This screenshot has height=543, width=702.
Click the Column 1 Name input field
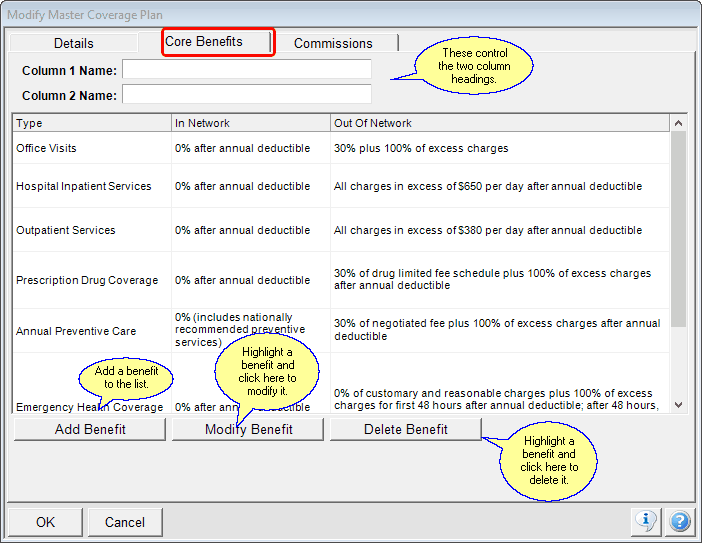[x=246, y=70]
